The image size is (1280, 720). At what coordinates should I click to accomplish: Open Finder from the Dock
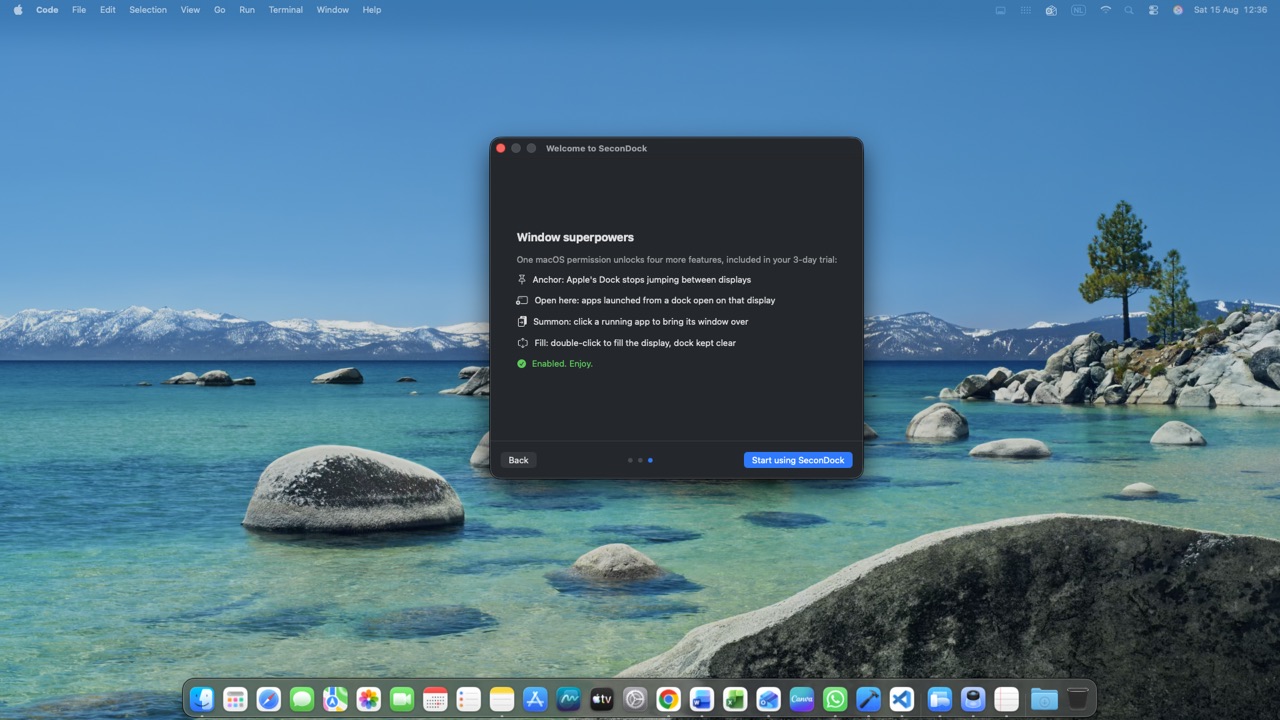[202, 699]
